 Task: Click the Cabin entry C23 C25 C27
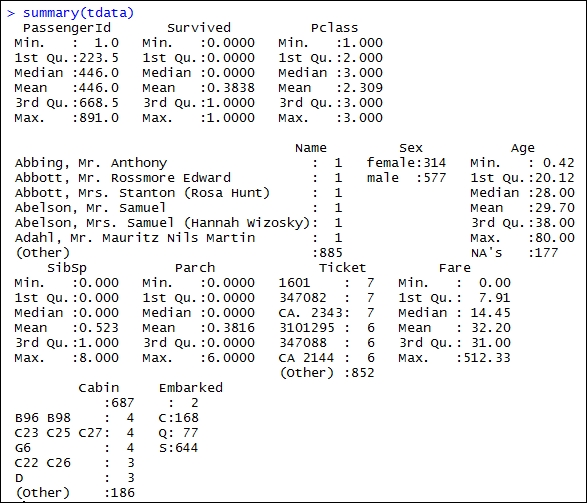tap(59, 433)
